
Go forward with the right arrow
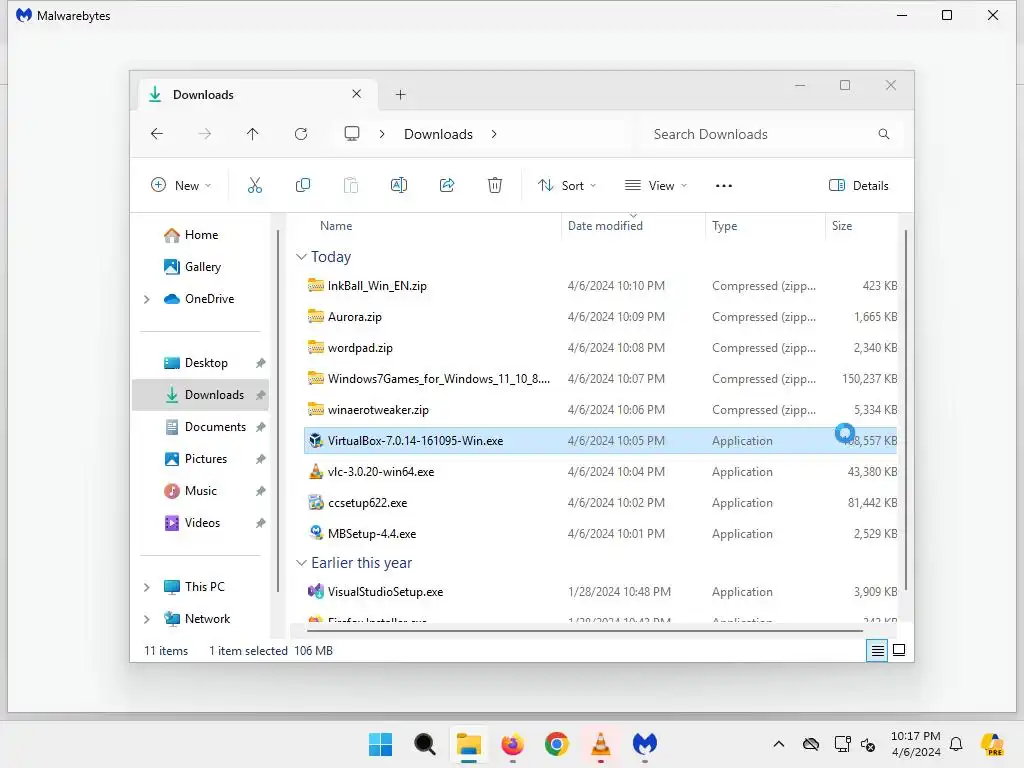pos(205,134)
